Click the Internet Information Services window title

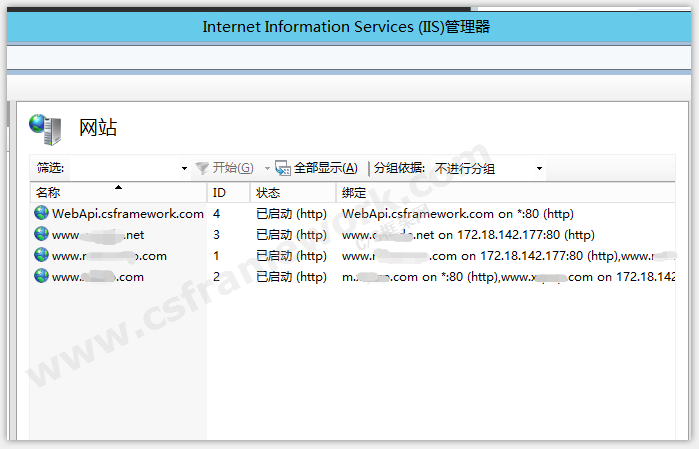(x=346, y=27)
